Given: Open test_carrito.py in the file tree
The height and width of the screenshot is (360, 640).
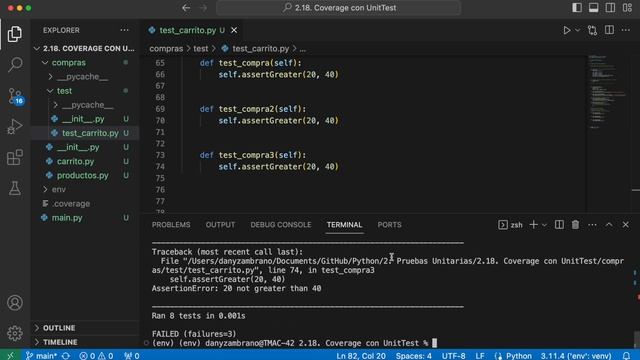Looking at the screenshot, I should [x=85, y=133].
